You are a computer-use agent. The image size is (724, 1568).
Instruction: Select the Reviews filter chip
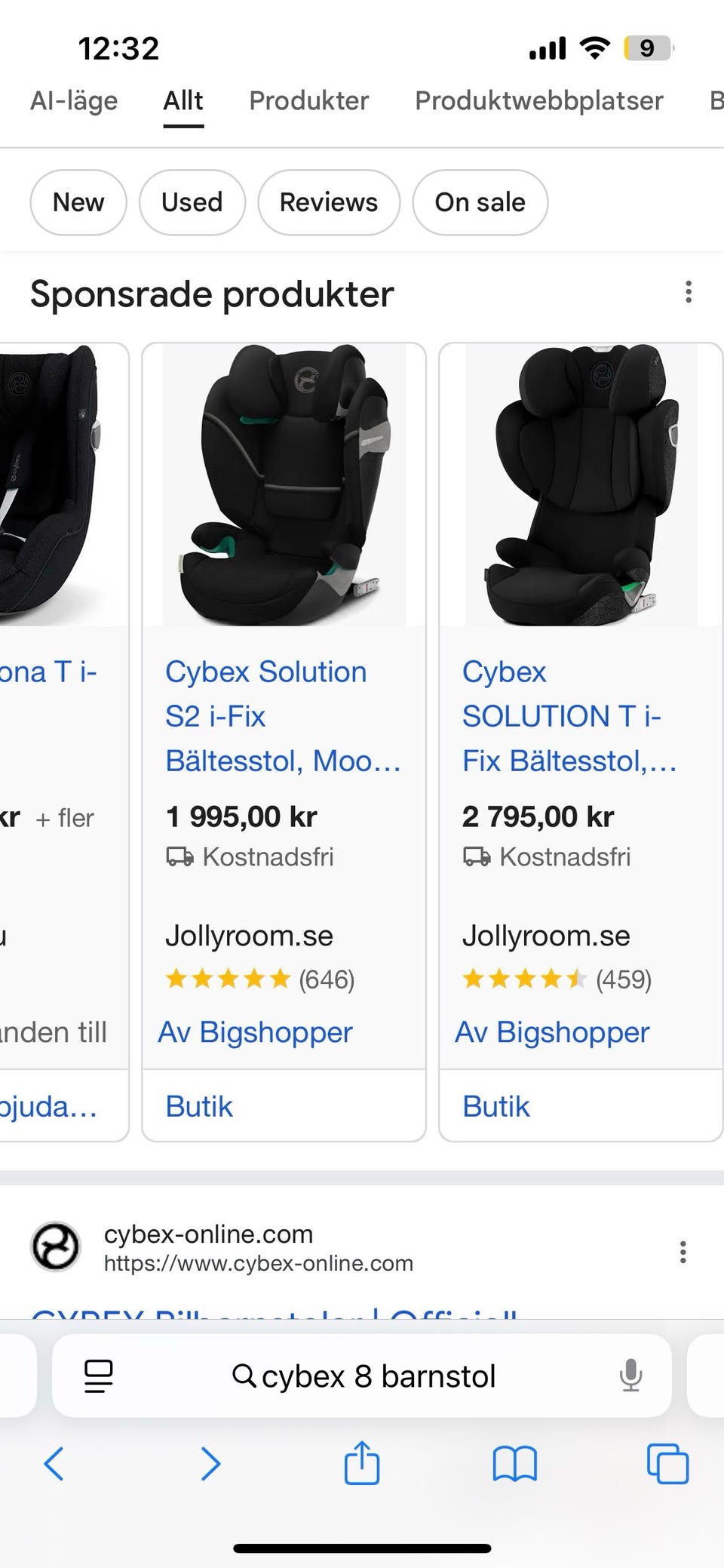(329, 202)
